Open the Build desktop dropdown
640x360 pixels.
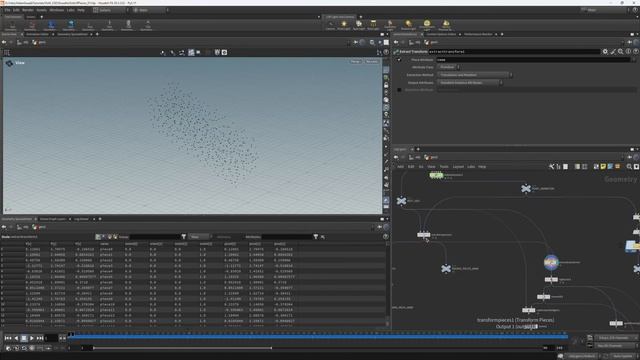click(110, 10)
